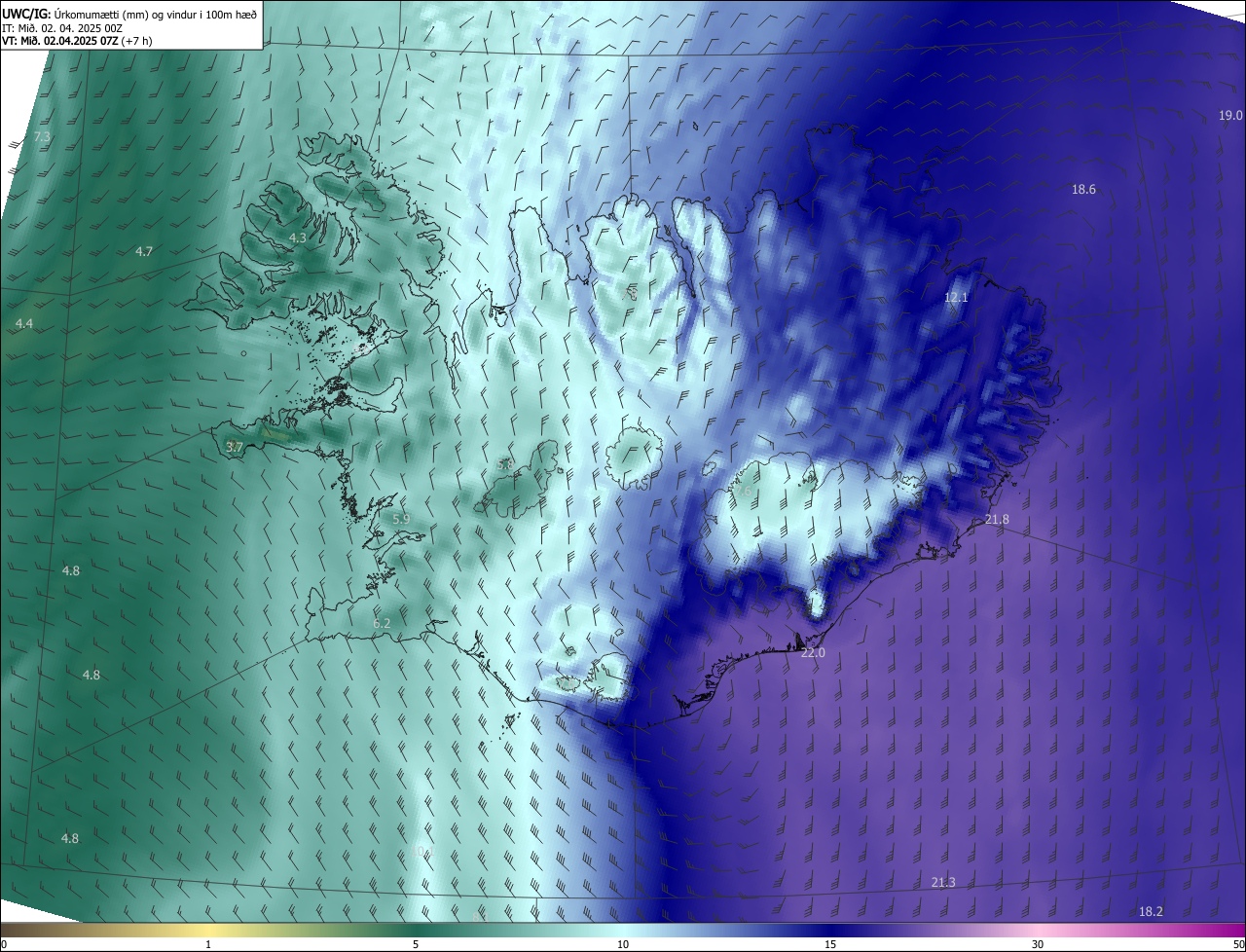Click the color scale tick label 15

click(830, 944)
